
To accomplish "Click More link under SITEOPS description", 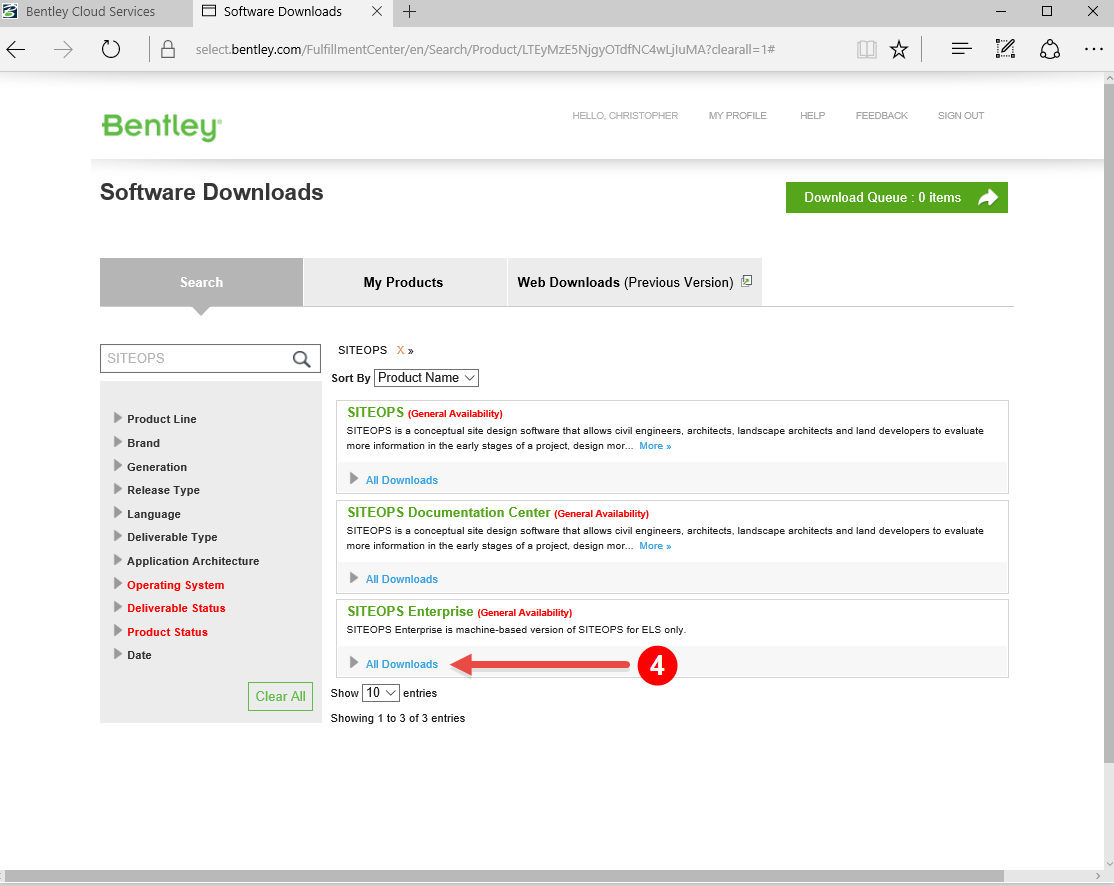I will [654, 445].
